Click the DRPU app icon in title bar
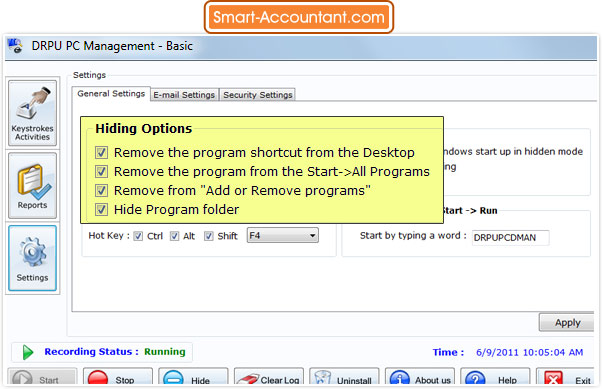 click(15, 46)
